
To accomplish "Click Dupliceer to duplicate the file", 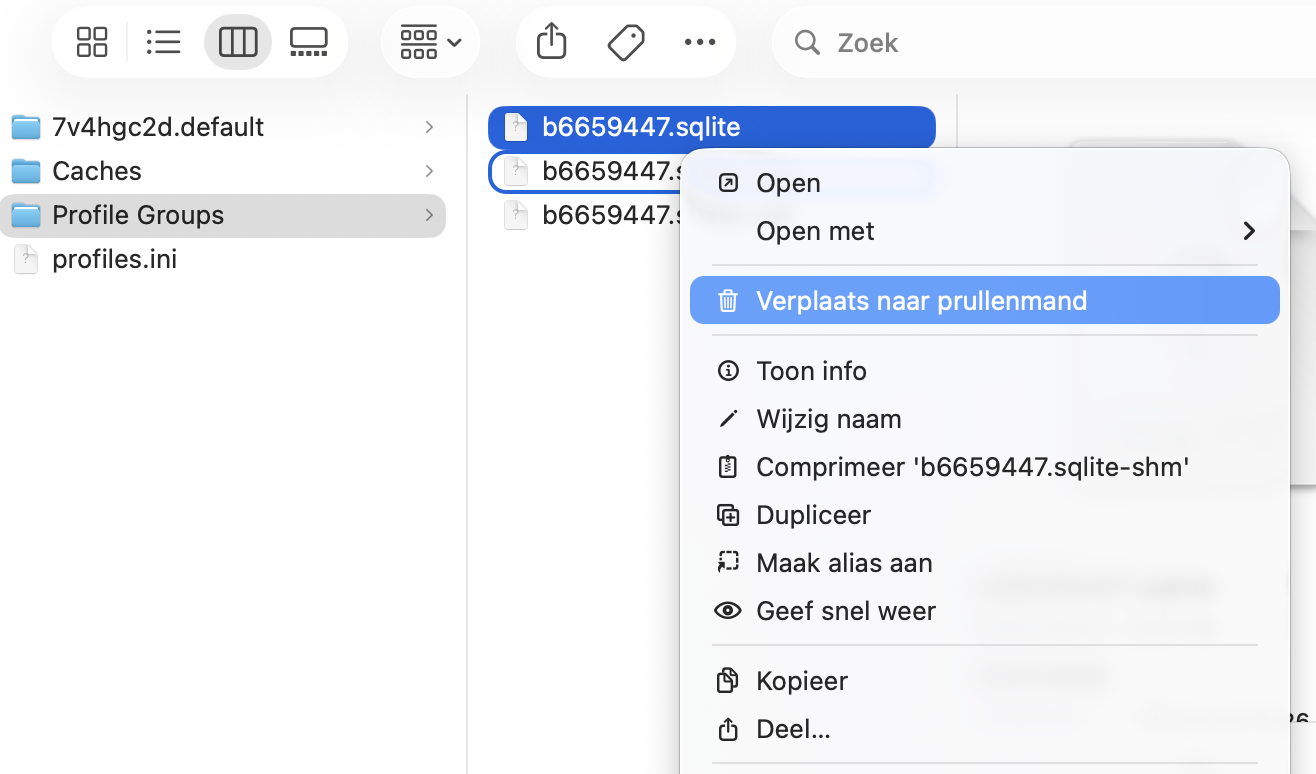I will tap(813, 514).
